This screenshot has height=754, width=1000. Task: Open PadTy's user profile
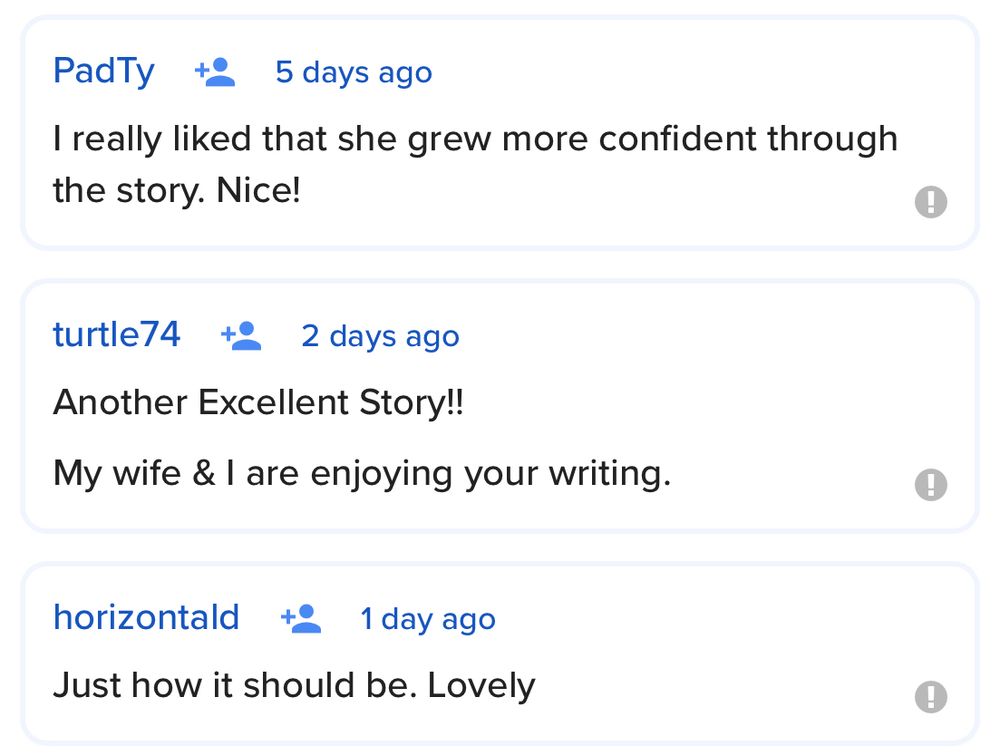(104, 72)
